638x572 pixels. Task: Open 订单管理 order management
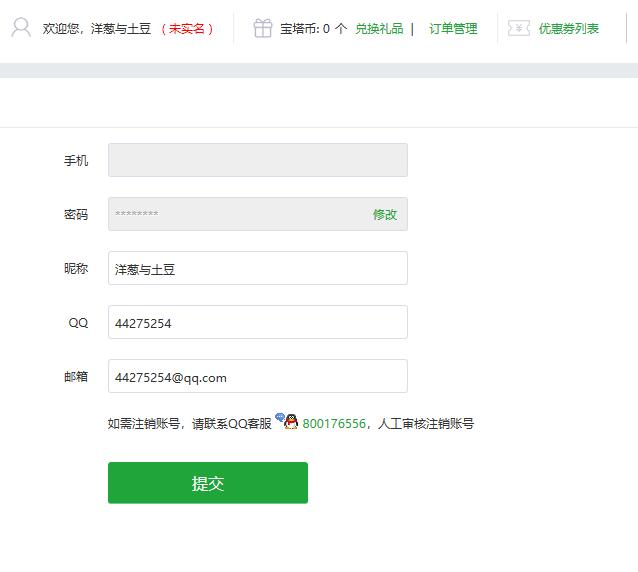coord(453,28)
